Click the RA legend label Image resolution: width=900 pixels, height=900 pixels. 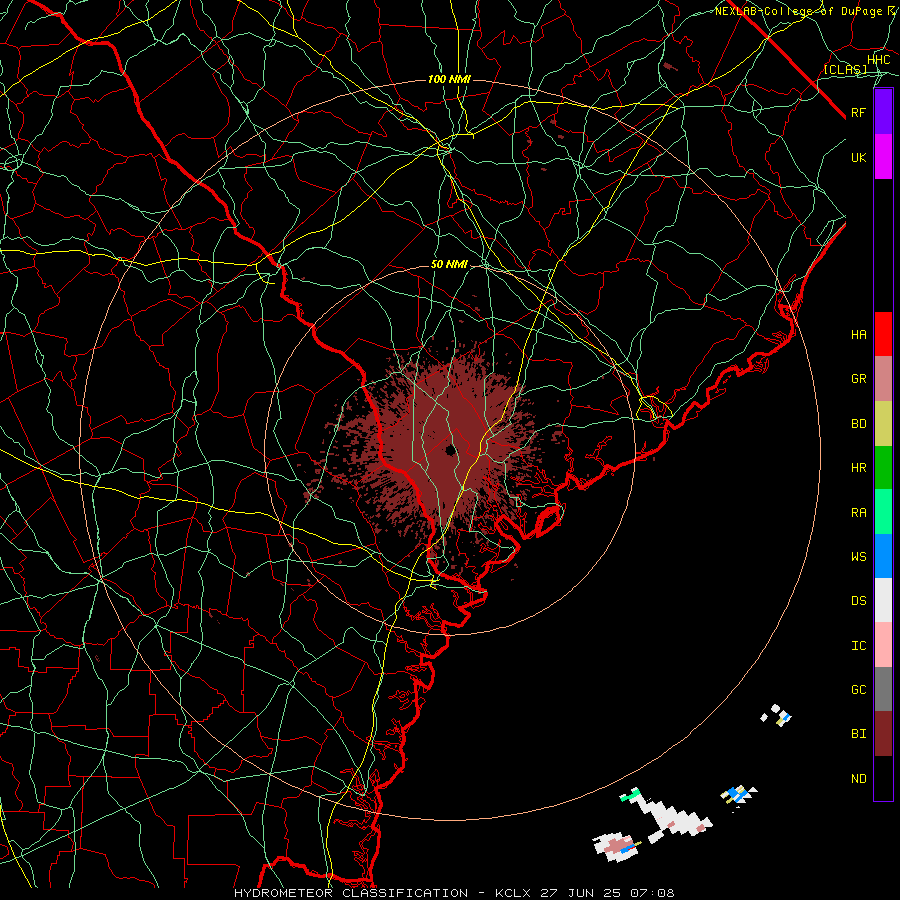pos(858,513)
